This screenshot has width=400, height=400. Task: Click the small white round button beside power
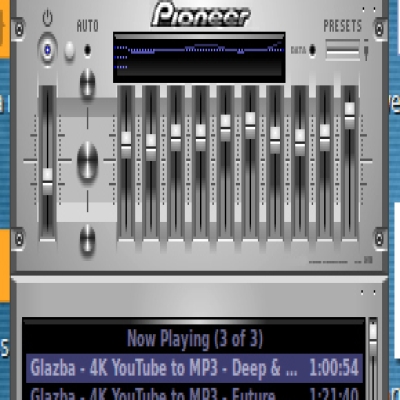(69, 50)
